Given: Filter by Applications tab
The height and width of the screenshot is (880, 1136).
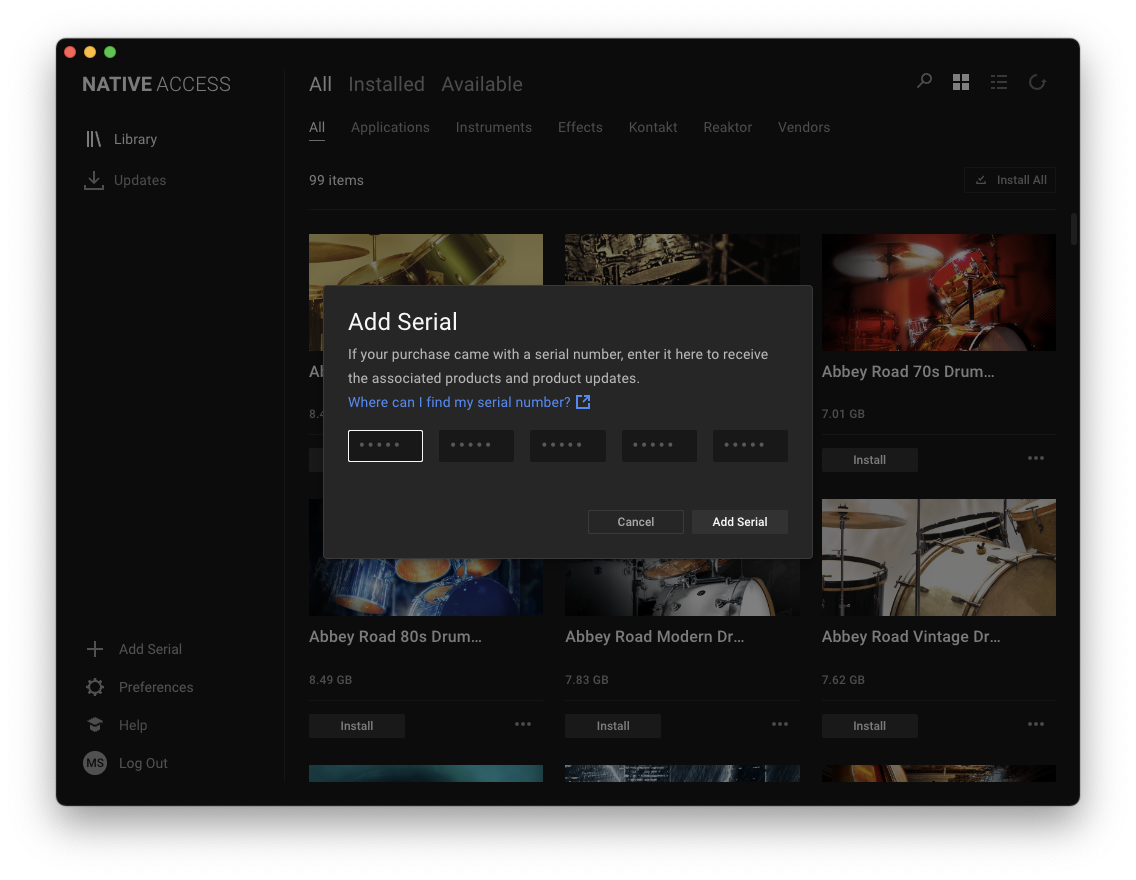Looking at the screenshot, I should [x=390, y=127].
